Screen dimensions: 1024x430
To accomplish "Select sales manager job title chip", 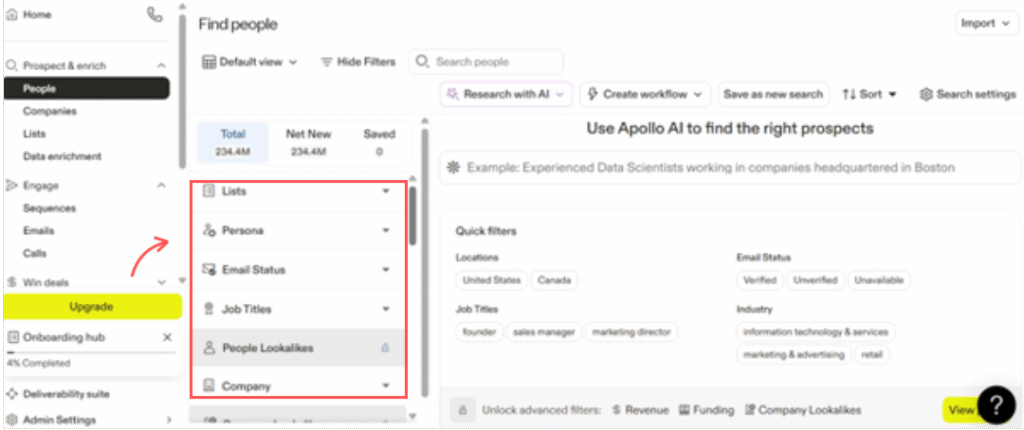I will point(544,332).
